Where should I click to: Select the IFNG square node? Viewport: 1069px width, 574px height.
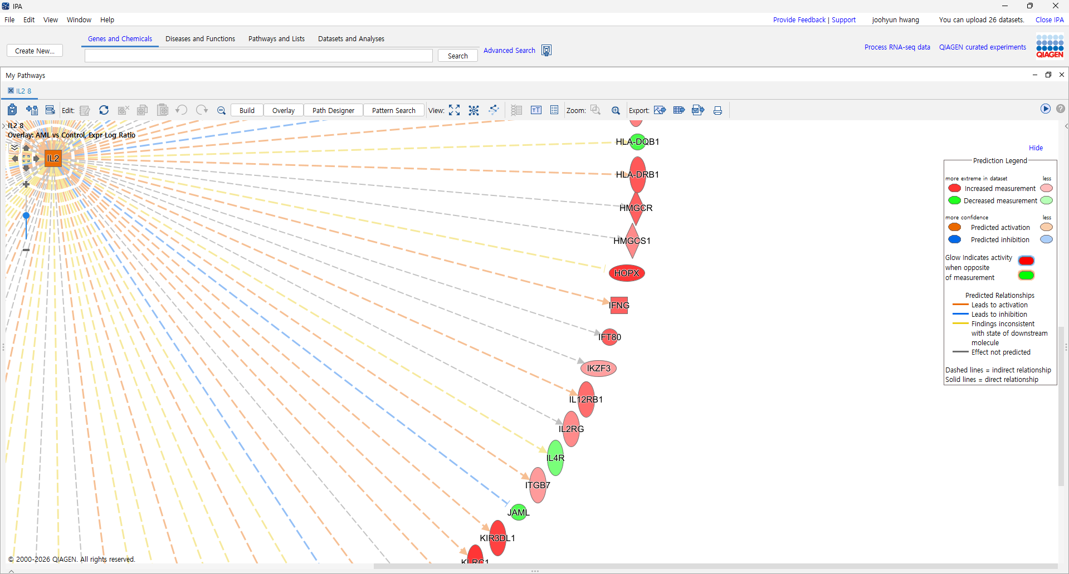619,305
